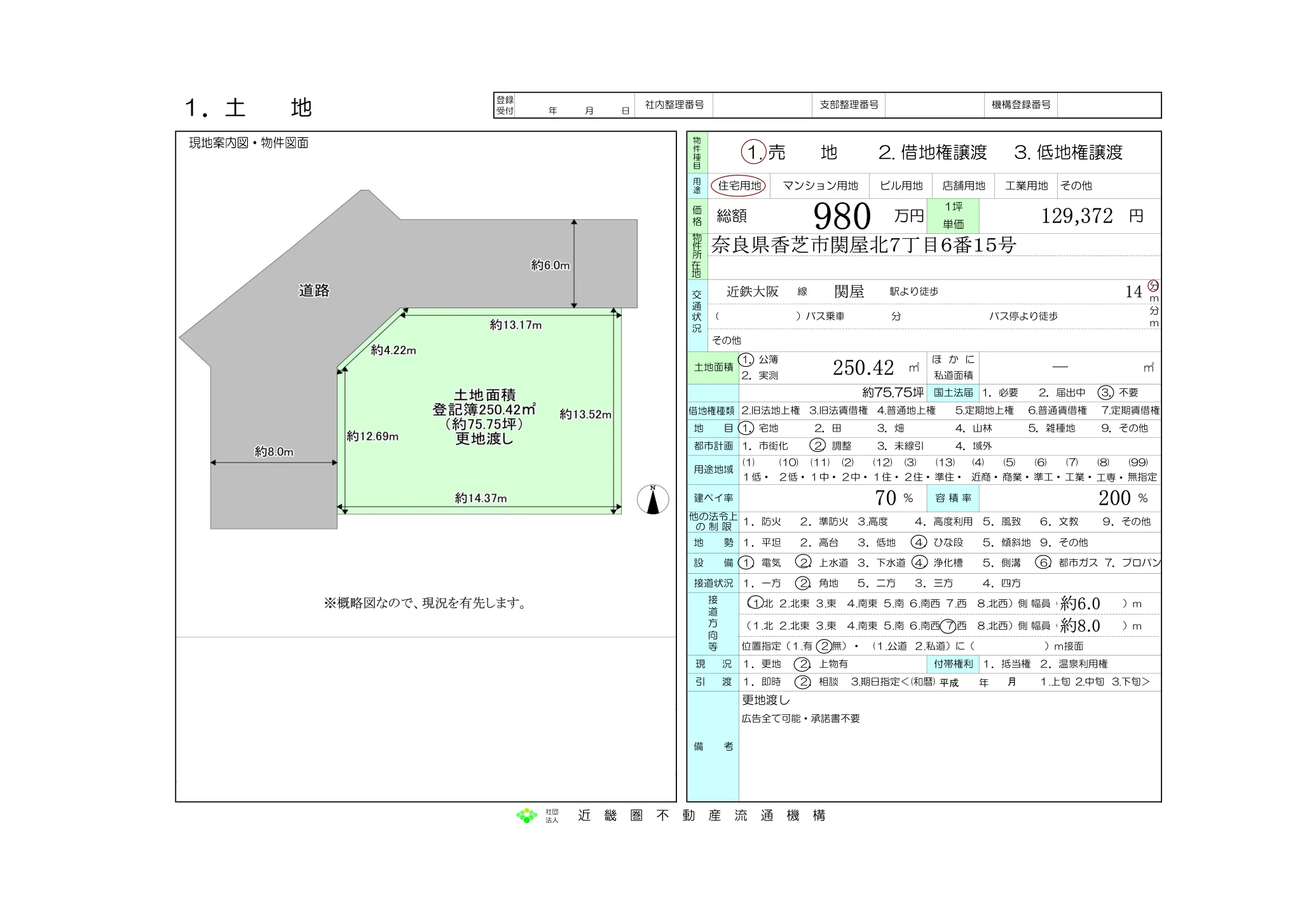
Task: Select circled 電気 utility option
Action: [760, 563]
